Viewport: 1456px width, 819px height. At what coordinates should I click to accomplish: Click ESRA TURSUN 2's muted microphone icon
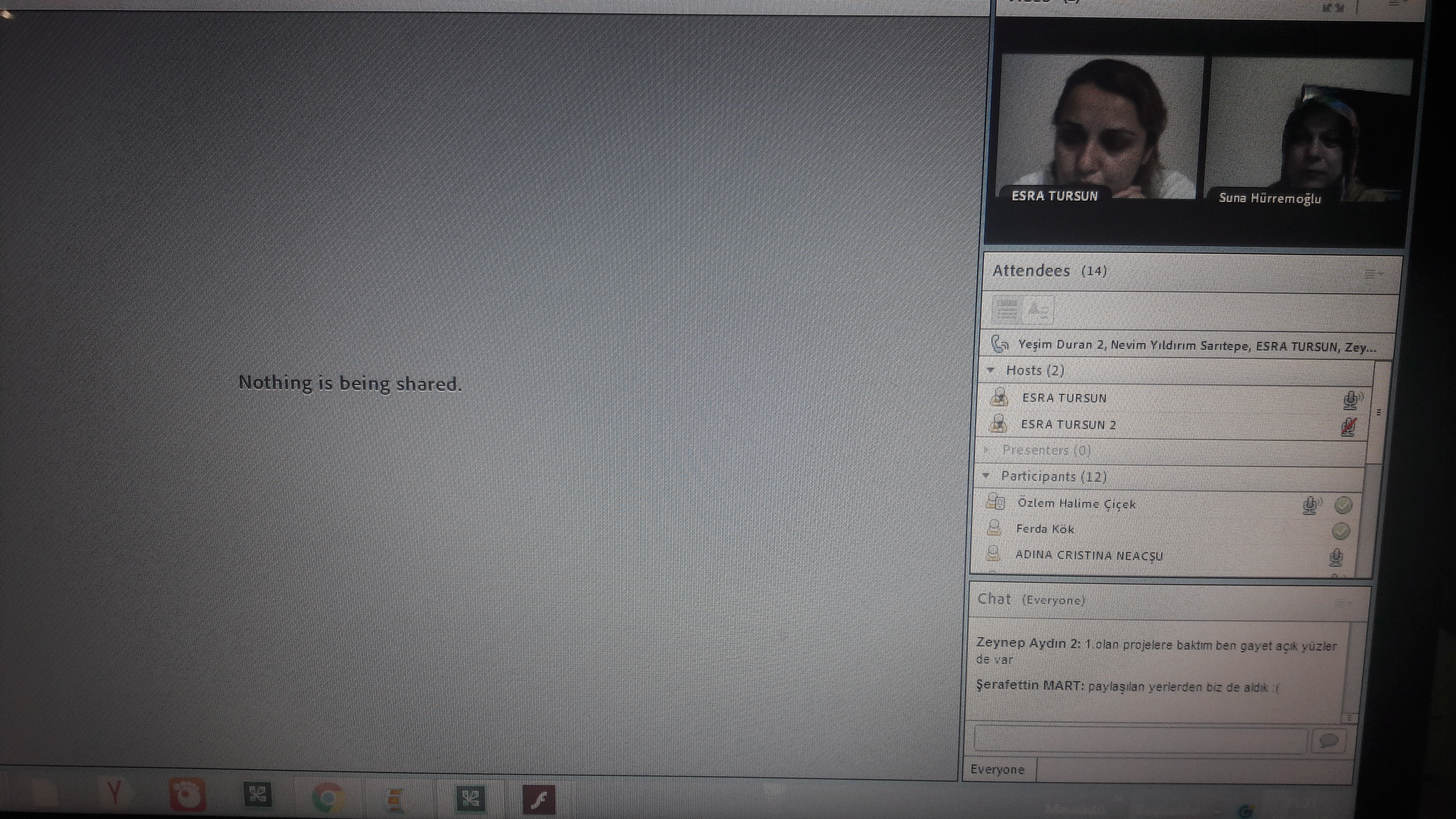pyautogui.click(x=1349, y=427)
